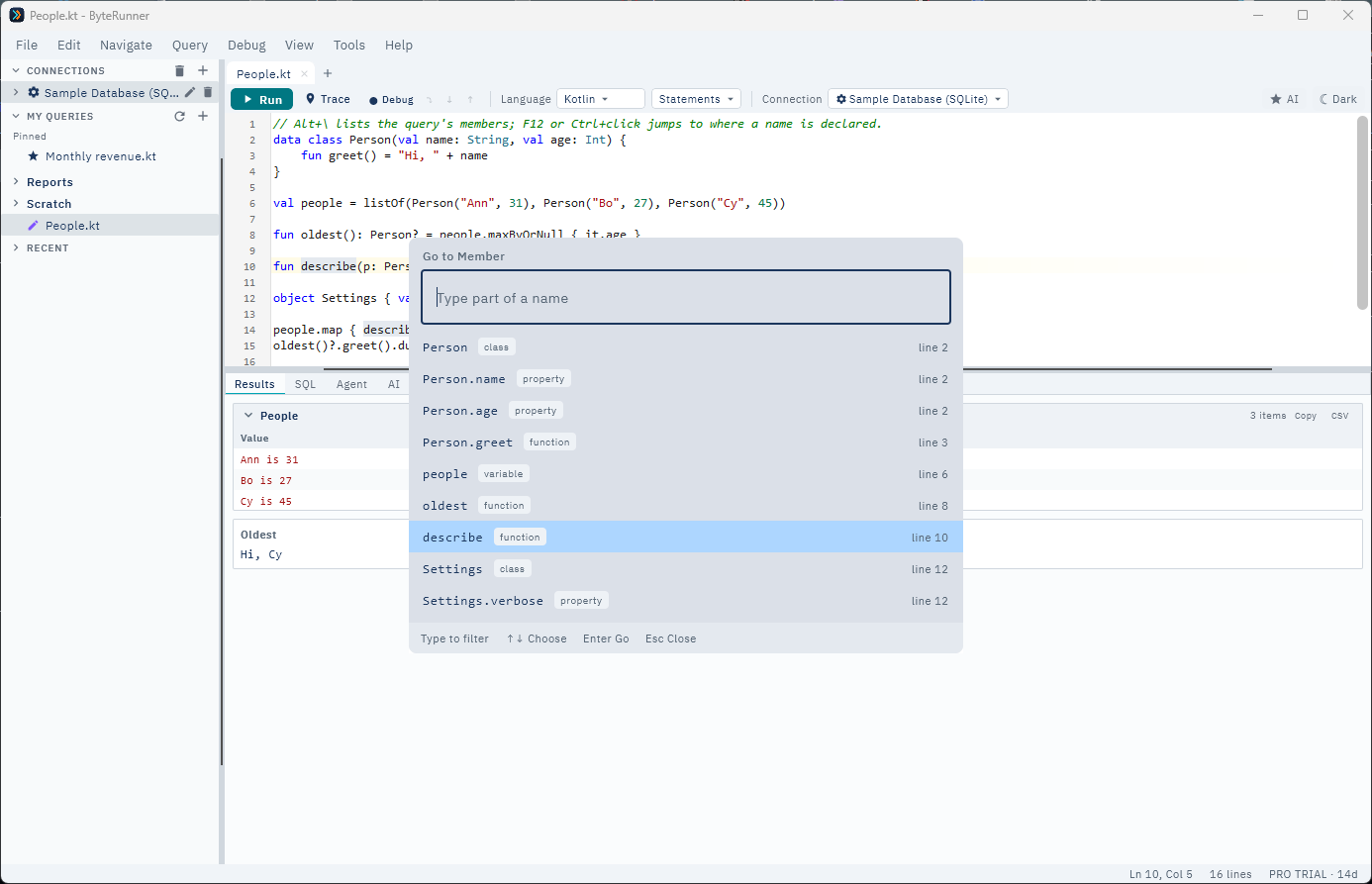This screenshot has width=1372, height=884.
Task: Add a new query in My Queries
Action: (203, 116)
